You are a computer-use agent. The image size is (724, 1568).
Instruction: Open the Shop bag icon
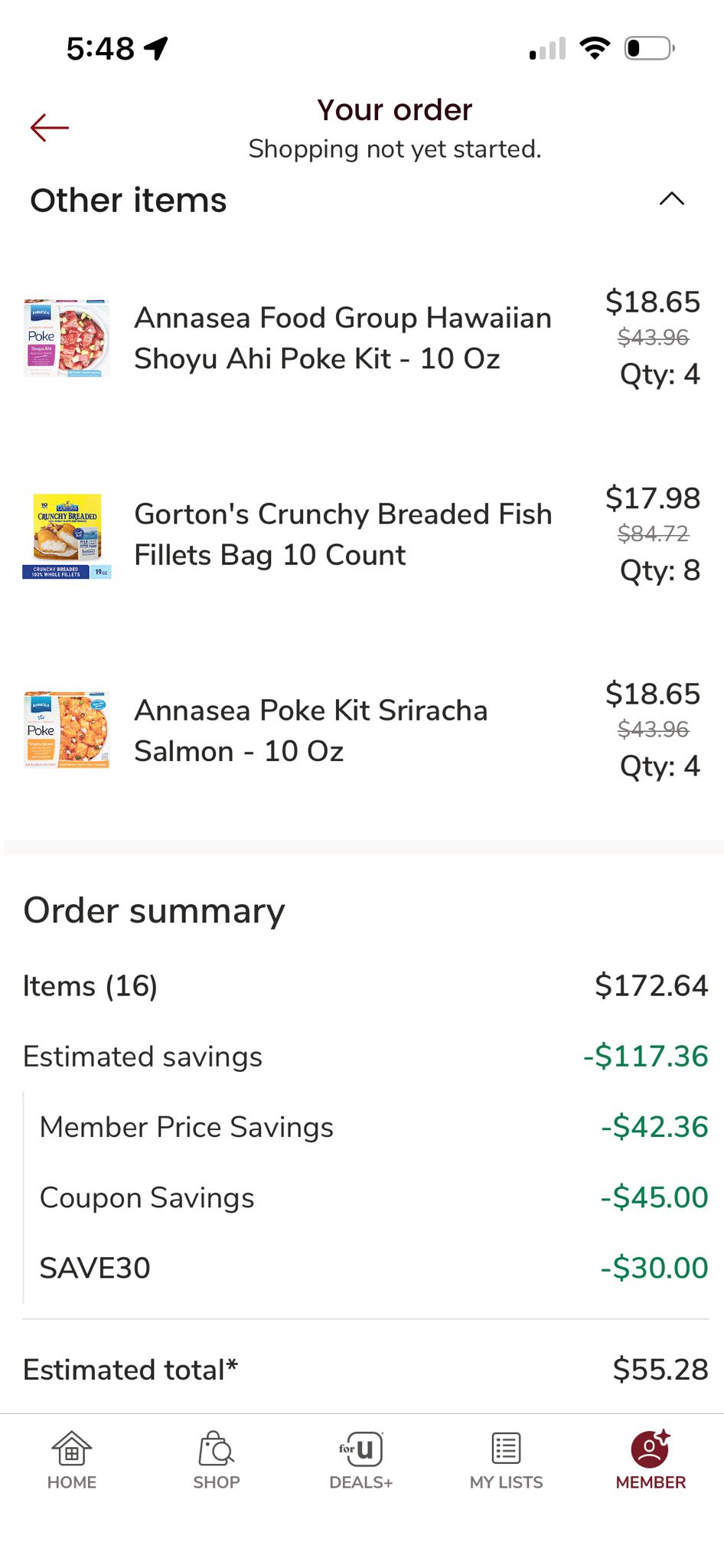(x=216, y=1449)
